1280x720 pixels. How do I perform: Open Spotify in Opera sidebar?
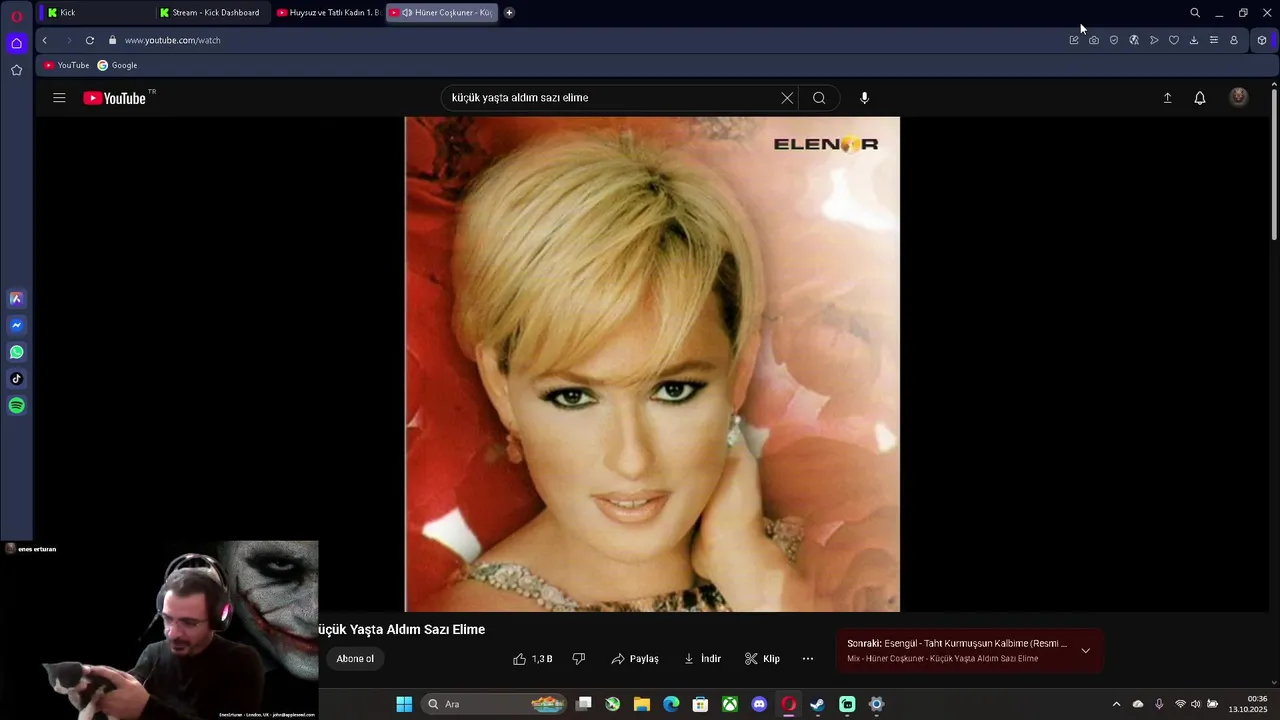click(x=16, y=406)
